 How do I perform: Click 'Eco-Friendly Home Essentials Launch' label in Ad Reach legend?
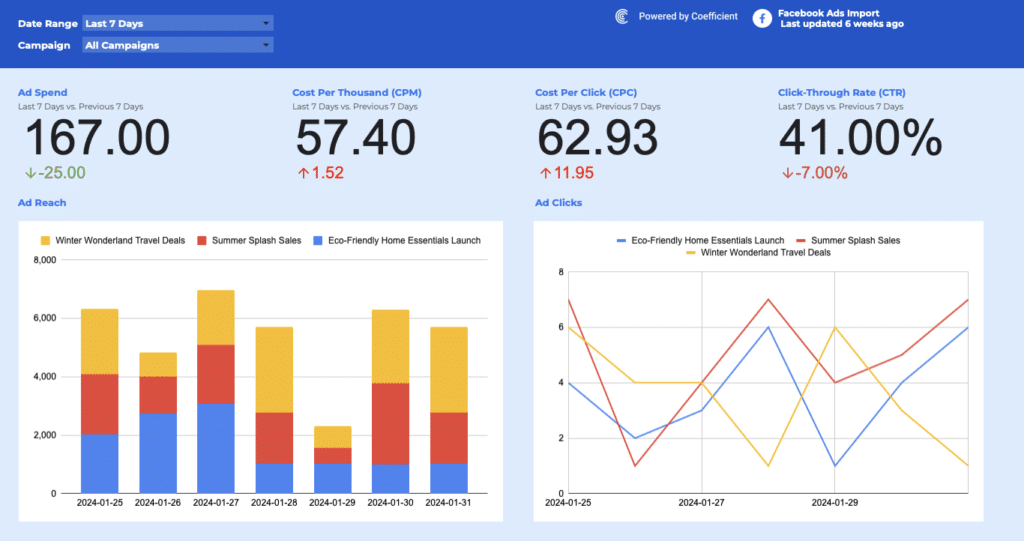(x=404, y=240)
